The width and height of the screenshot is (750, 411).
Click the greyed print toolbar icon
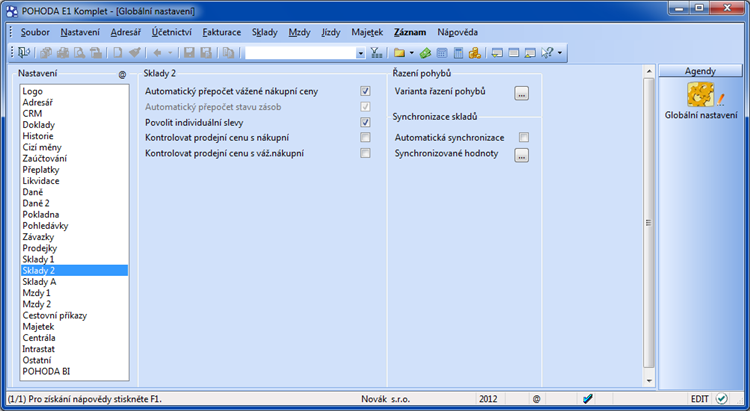click(x=63, y=53)
